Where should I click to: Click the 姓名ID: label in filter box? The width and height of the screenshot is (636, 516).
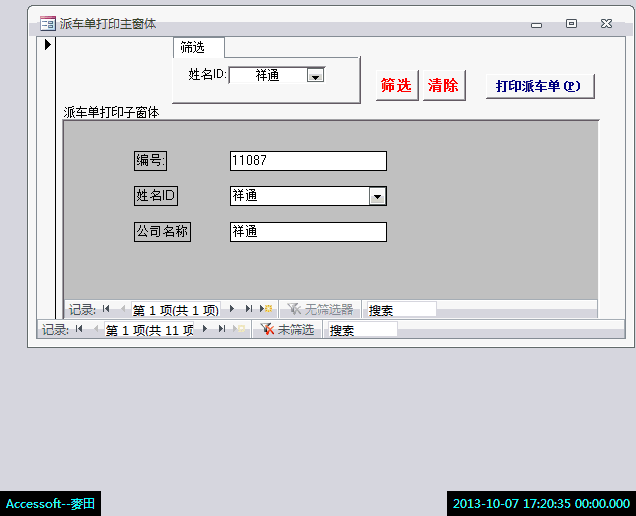tap(207, 74)
